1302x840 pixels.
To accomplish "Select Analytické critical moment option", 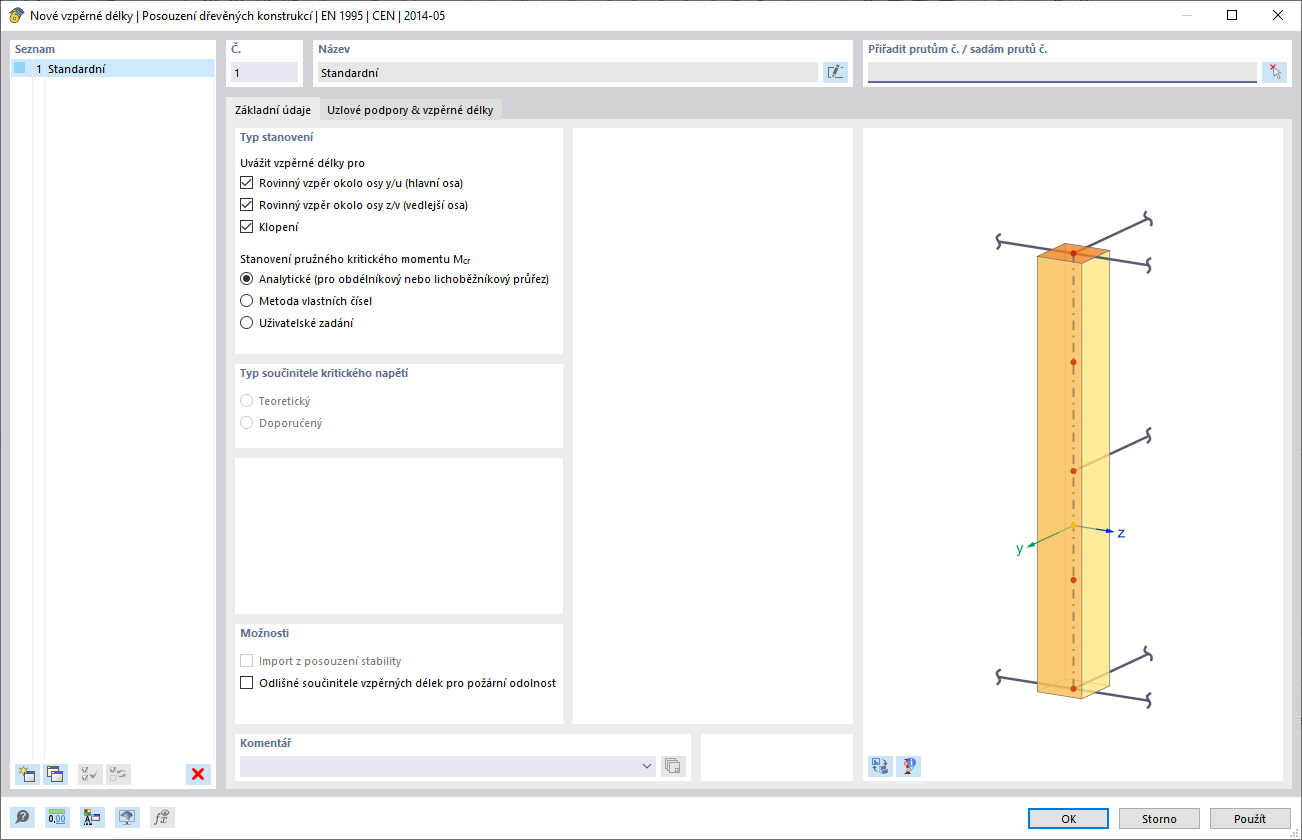I will (247, 279).
